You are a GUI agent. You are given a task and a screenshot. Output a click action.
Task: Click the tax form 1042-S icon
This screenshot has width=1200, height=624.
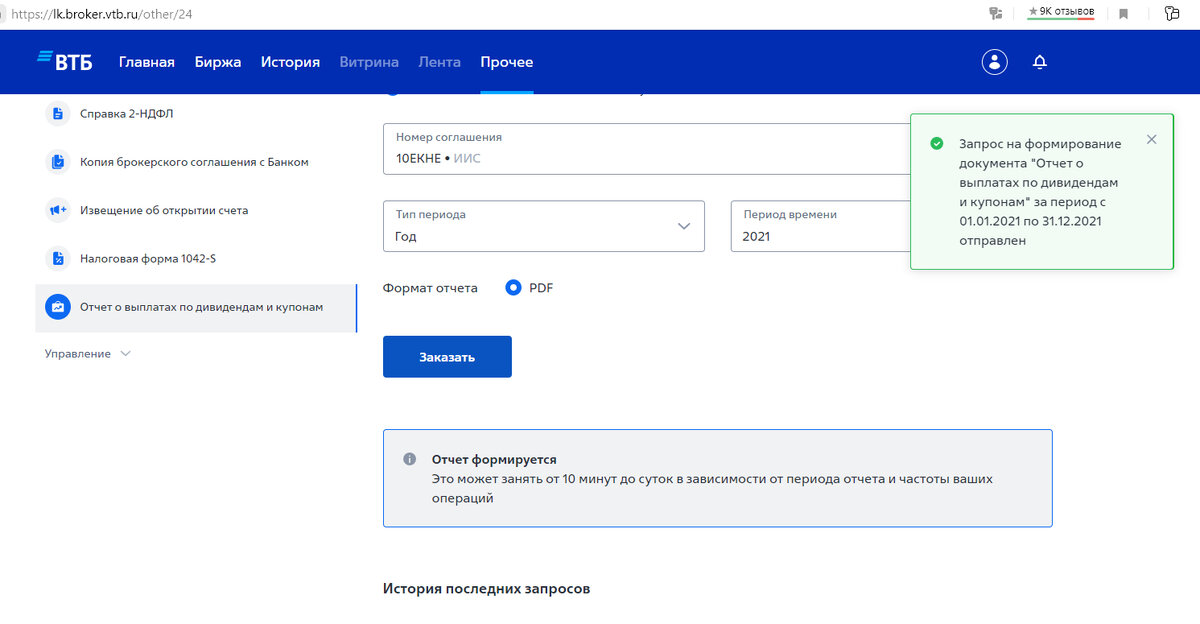(x=57, y=258)
